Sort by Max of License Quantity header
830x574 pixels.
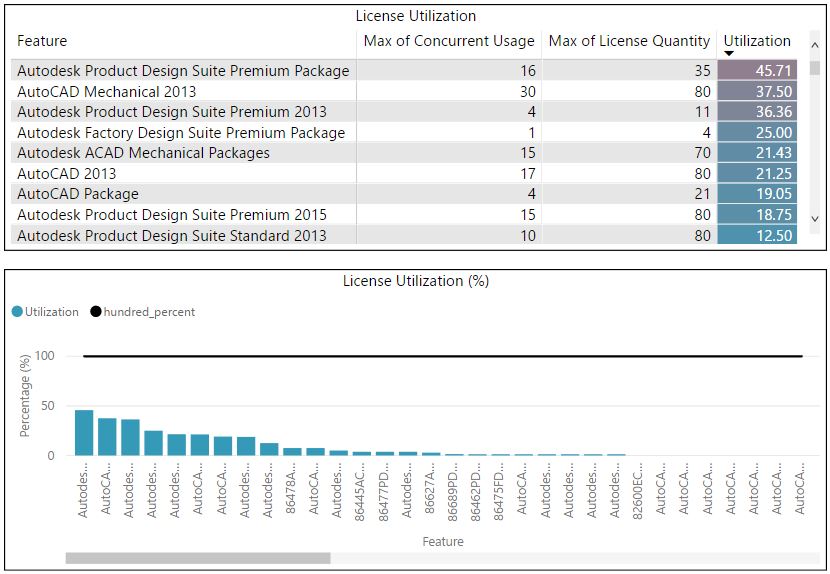tap(629, 41)
